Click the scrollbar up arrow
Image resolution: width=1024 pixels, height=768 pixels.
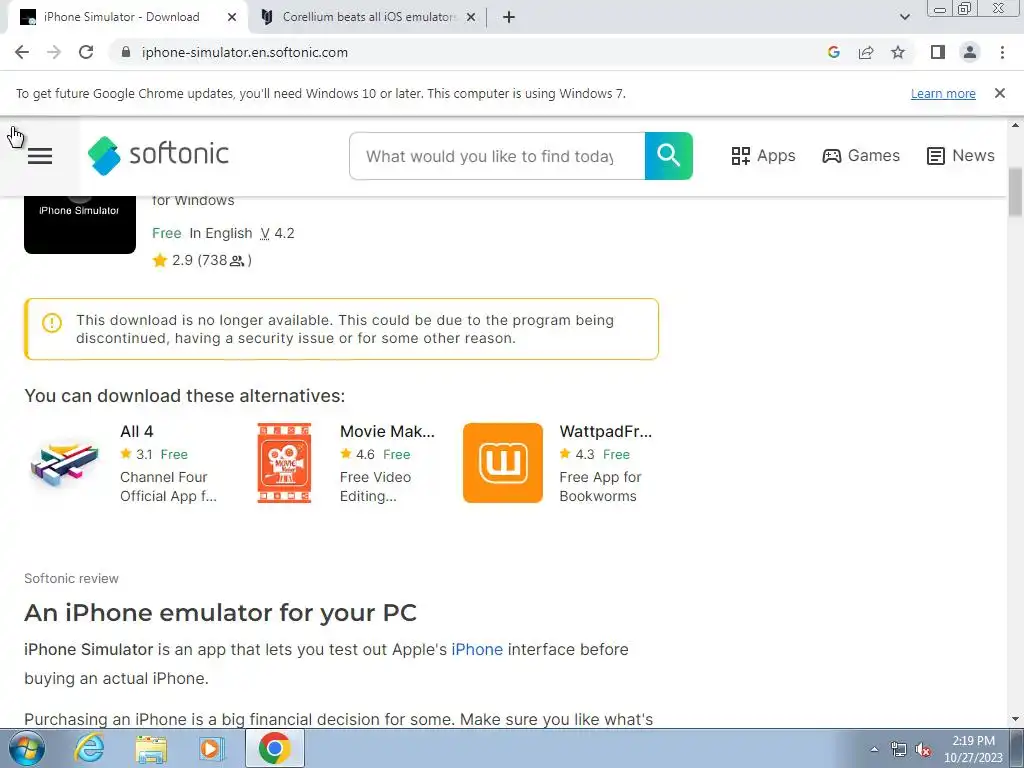click(1016, 125)
